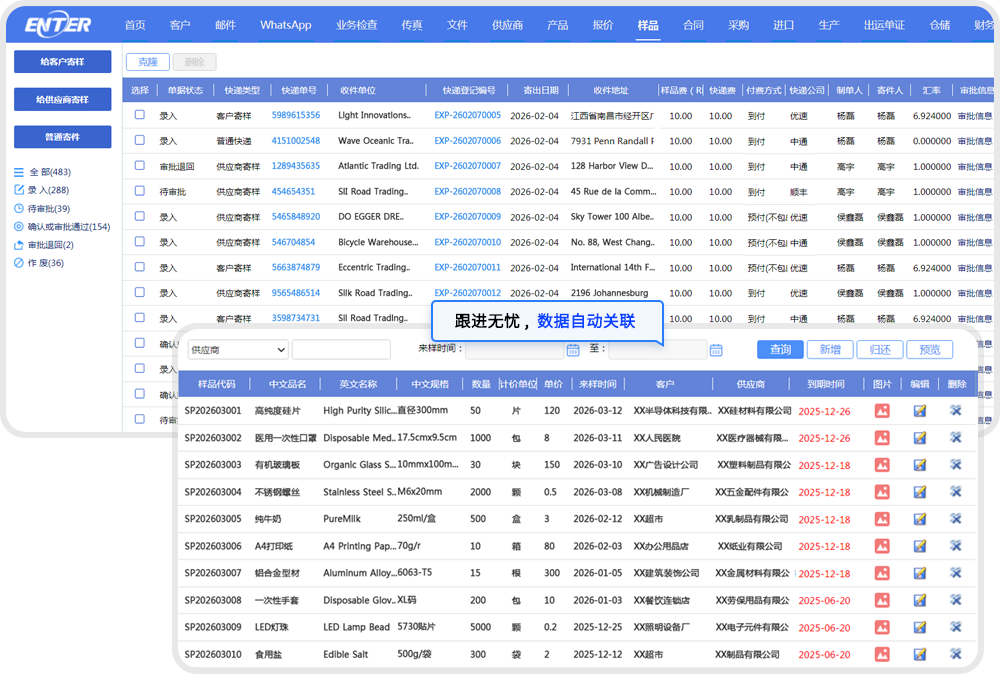Image resolution: width=1000 pixels, height=700 pixels.
Task: Check the row with courier number 546704854
Action: [x=140, y=242]
